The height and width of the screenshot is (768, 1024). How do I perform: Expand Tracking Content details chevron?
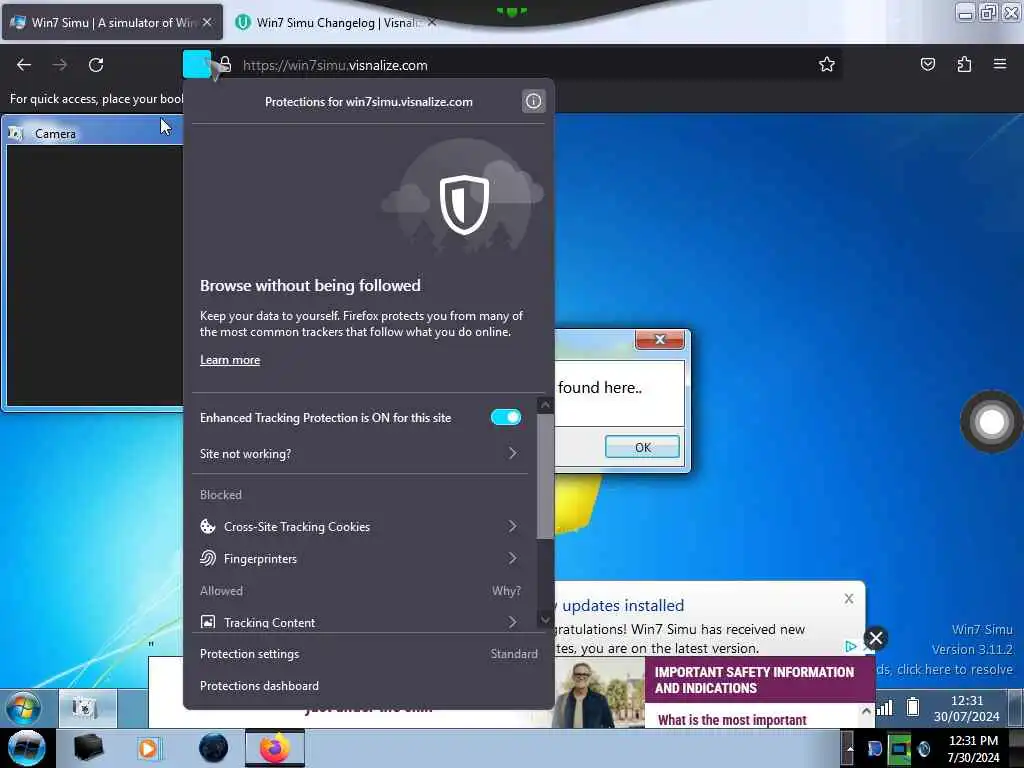pos(513,622)
